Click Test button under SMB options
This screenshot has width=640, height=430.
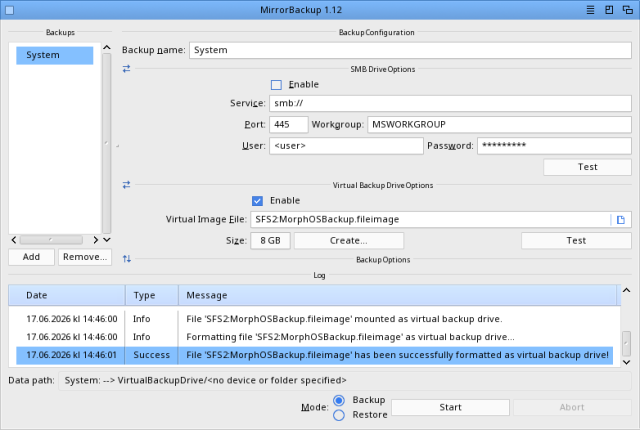click(x=587, y=167)
